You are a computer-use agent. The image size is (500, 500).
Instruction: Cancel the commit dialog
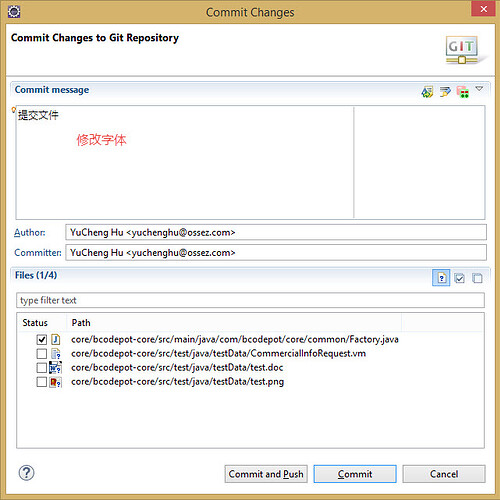point(444,474)
